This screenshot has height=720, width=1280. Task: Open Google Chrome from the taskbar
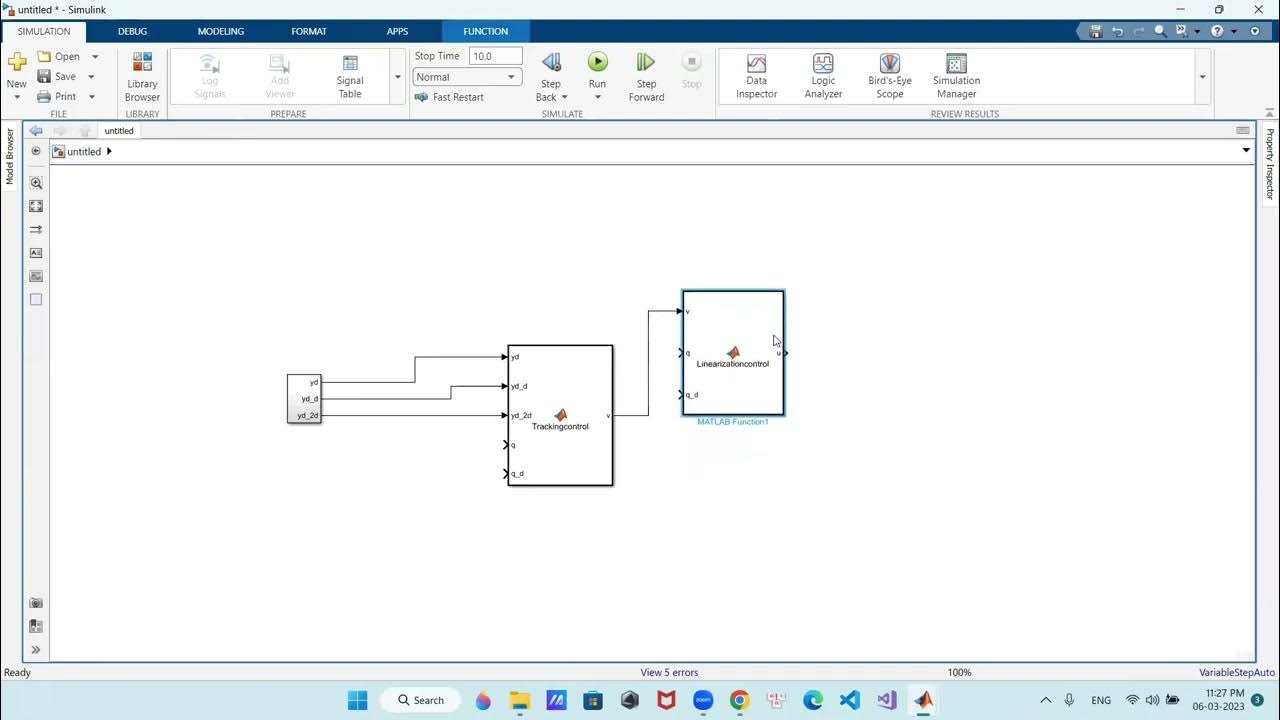739,700
